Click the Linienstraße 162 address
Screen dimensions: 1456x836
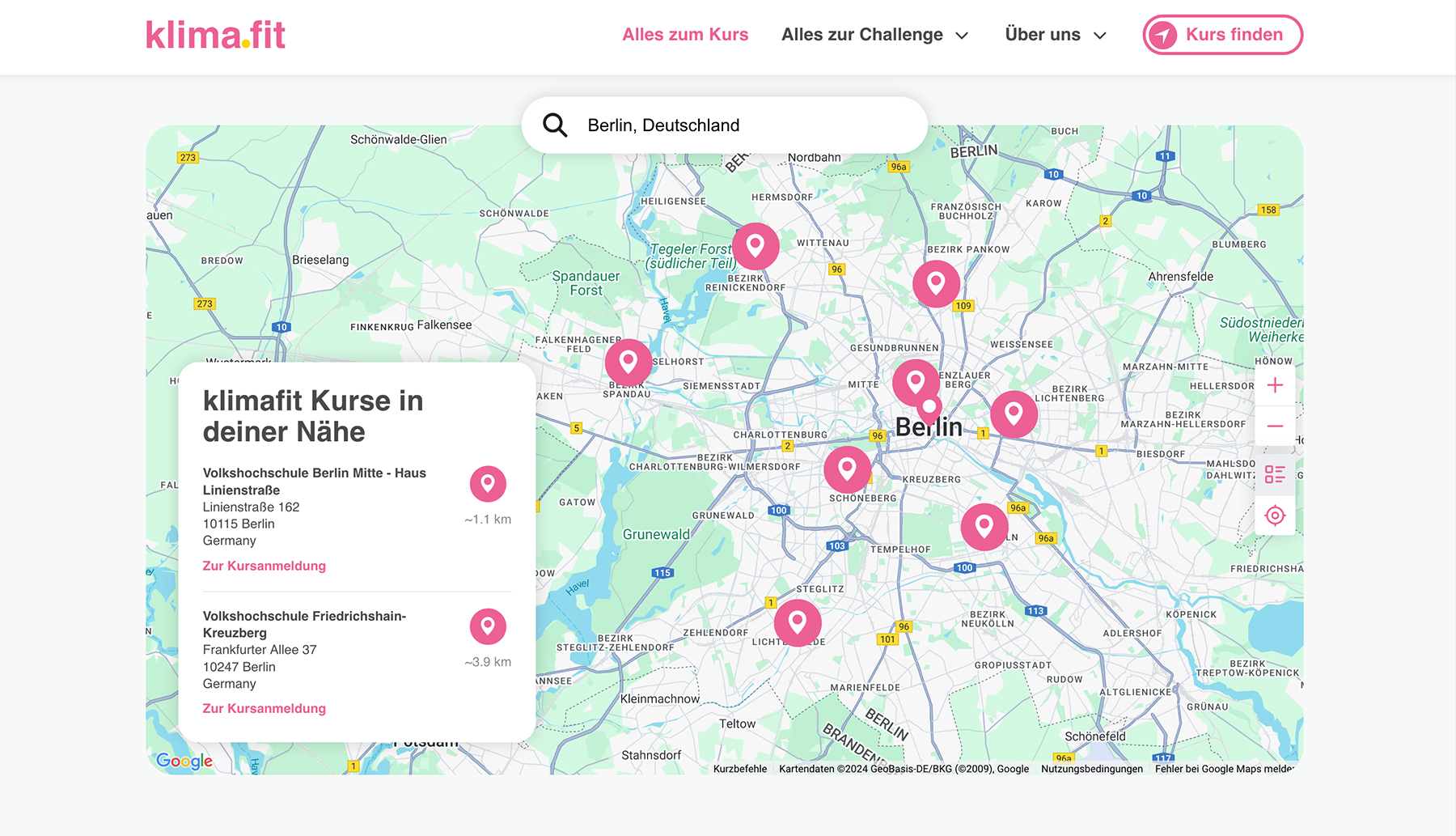pyautogui.click(x=251, y=507)
